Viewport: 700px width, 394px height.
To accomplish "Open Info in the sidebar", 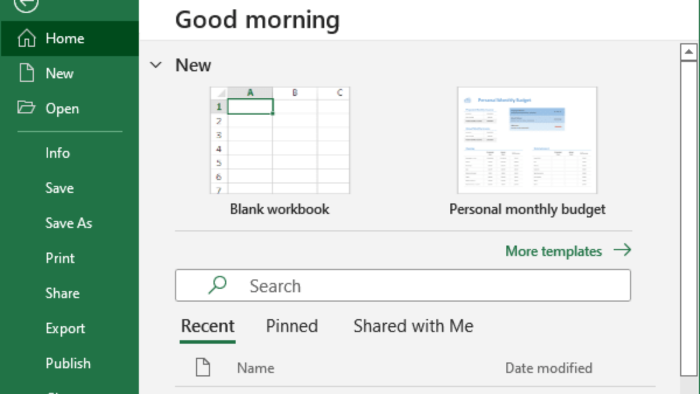I will point(58,153).
